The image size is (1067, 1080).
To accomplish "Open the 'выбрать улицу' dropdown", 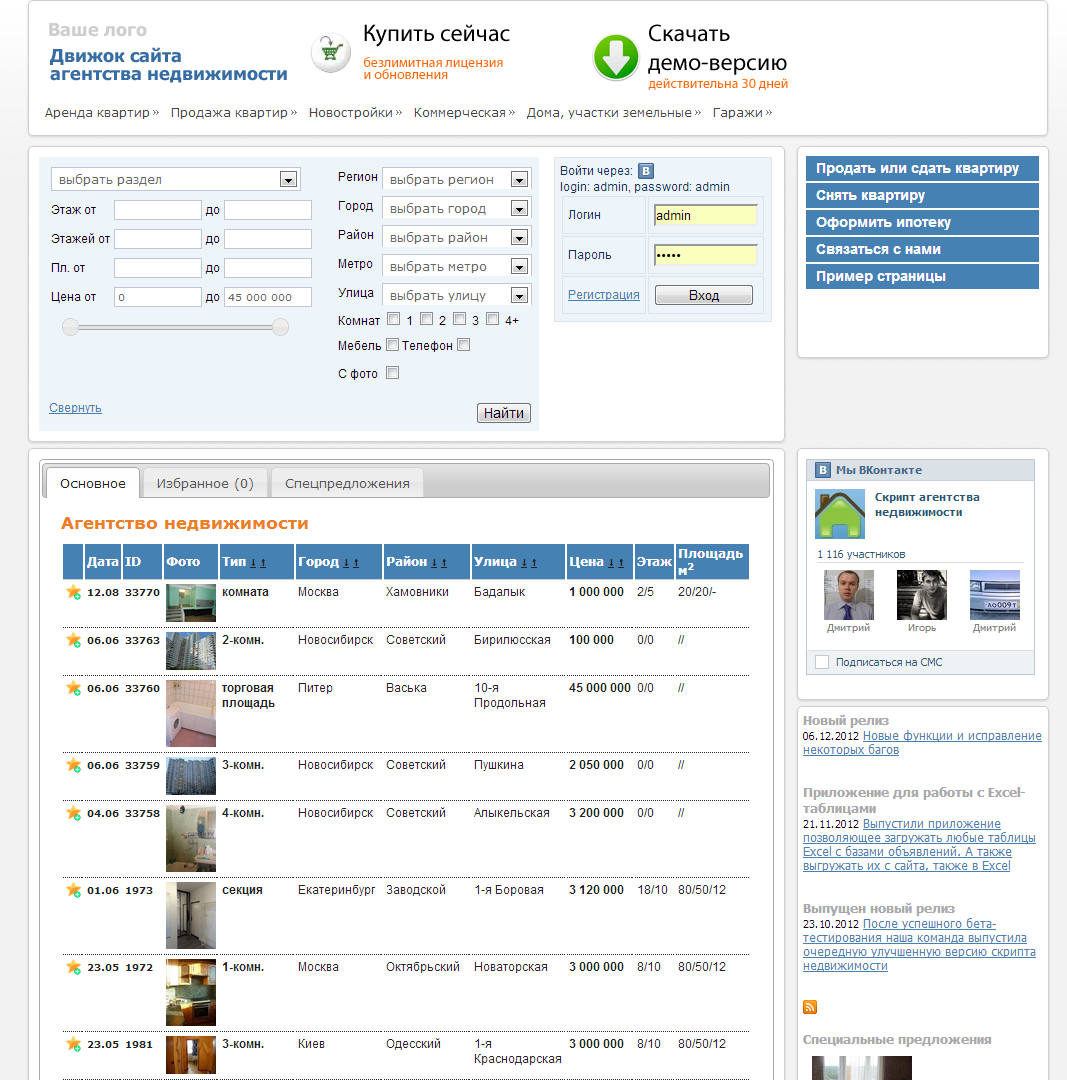I will point(456,295).
